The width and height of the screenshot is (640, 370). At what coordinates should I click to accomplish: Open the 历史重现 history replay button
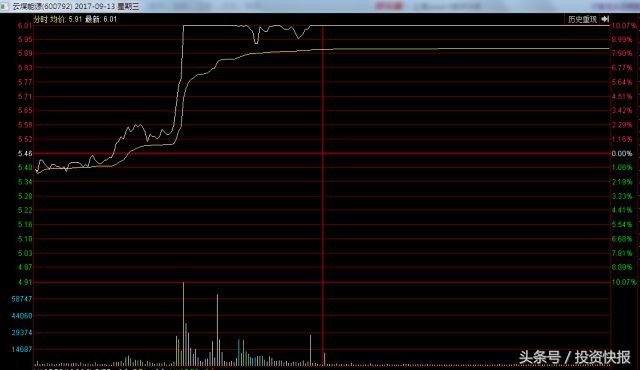coord(582,19)
